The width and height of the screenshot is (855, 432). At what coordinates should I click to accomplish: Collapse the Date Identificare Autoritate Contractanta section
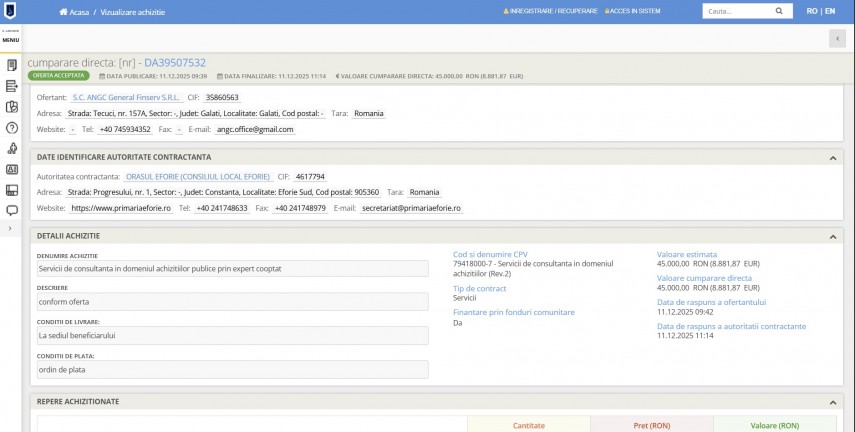click(x=833, y=158)
